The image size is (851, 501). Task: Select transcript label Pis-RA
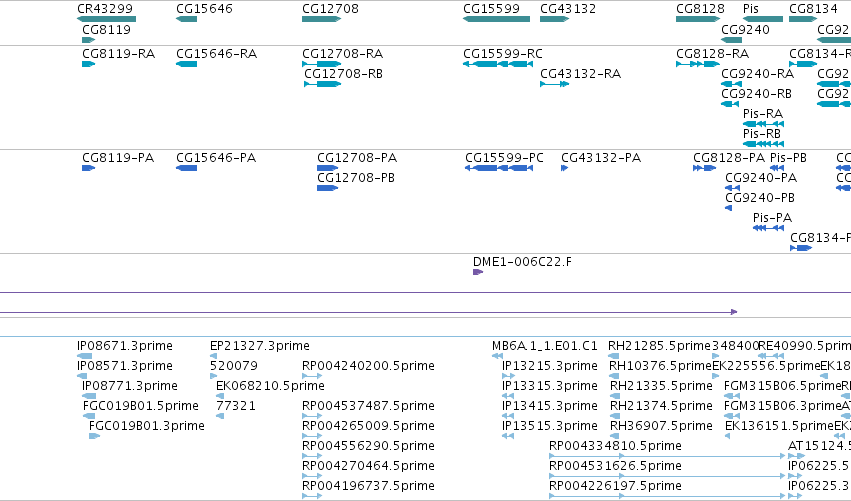pos(763,114)
